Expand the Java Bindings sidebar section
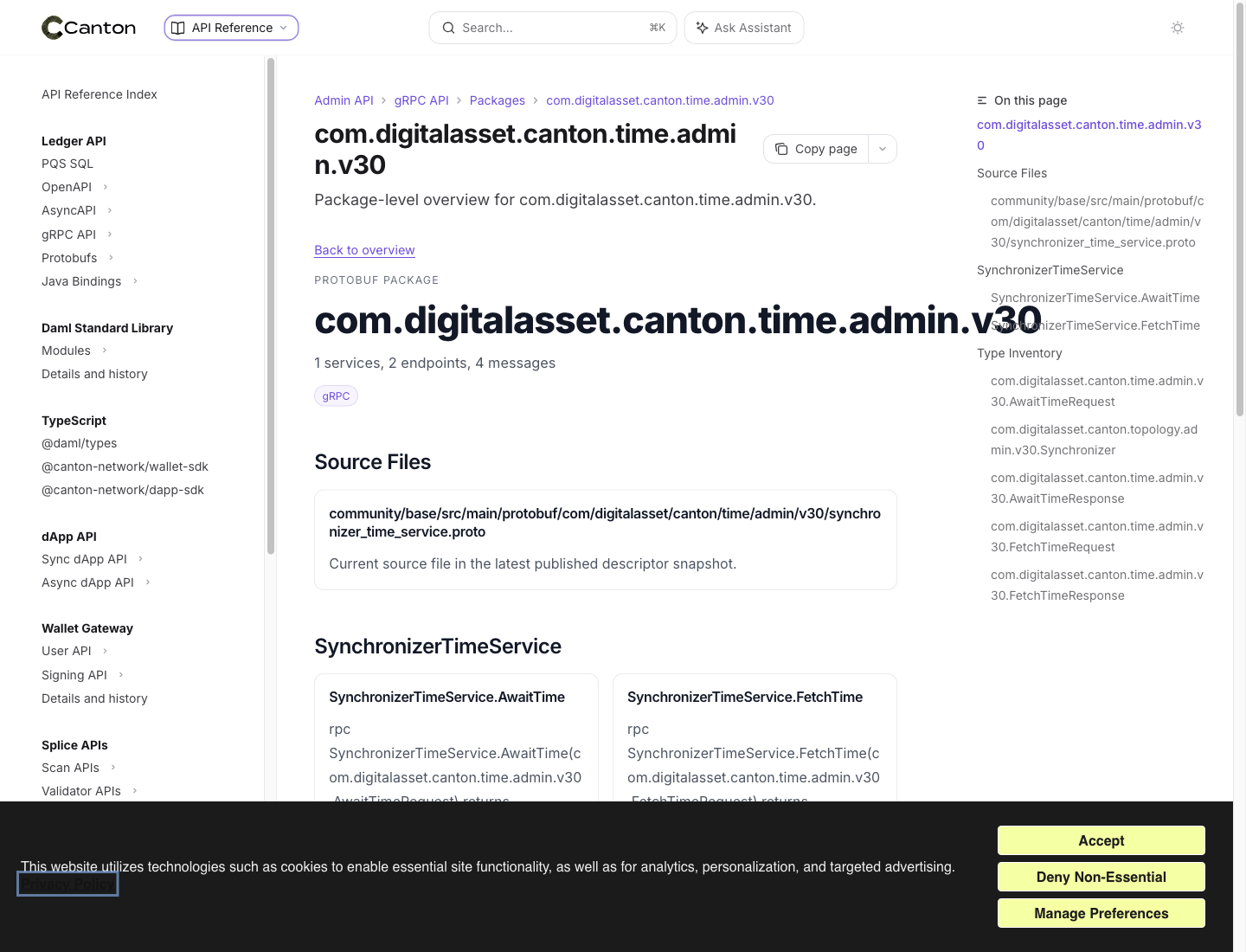This screenshot has width=1246, height=952. 135,280
